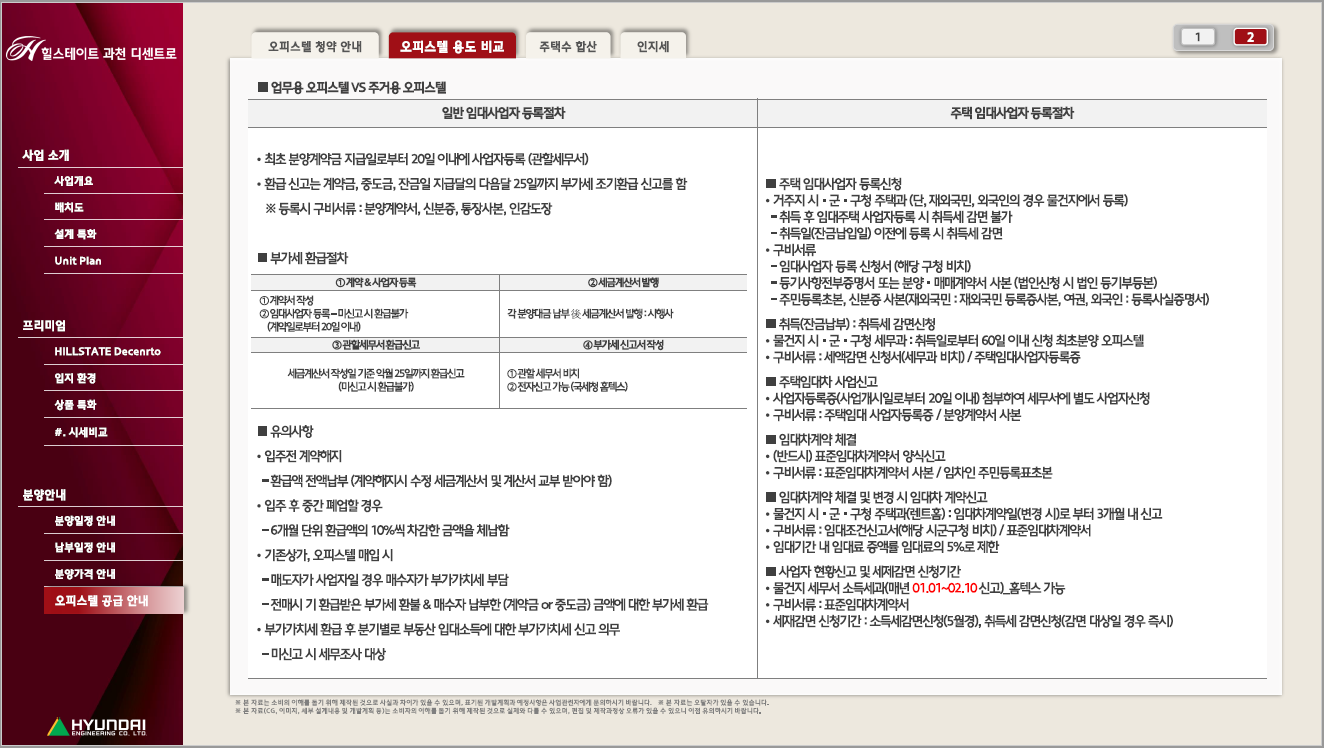Click the 주택 임대사업자 등록신청 heading
1324x748 pixels.
tap(833, 184)
